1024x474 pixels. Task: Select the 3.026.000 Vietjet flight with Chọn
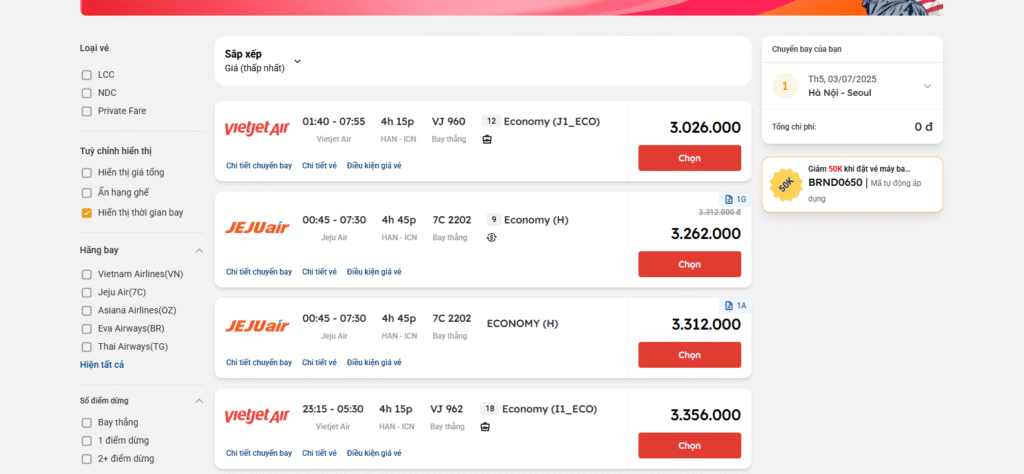(x=689, y=158)
